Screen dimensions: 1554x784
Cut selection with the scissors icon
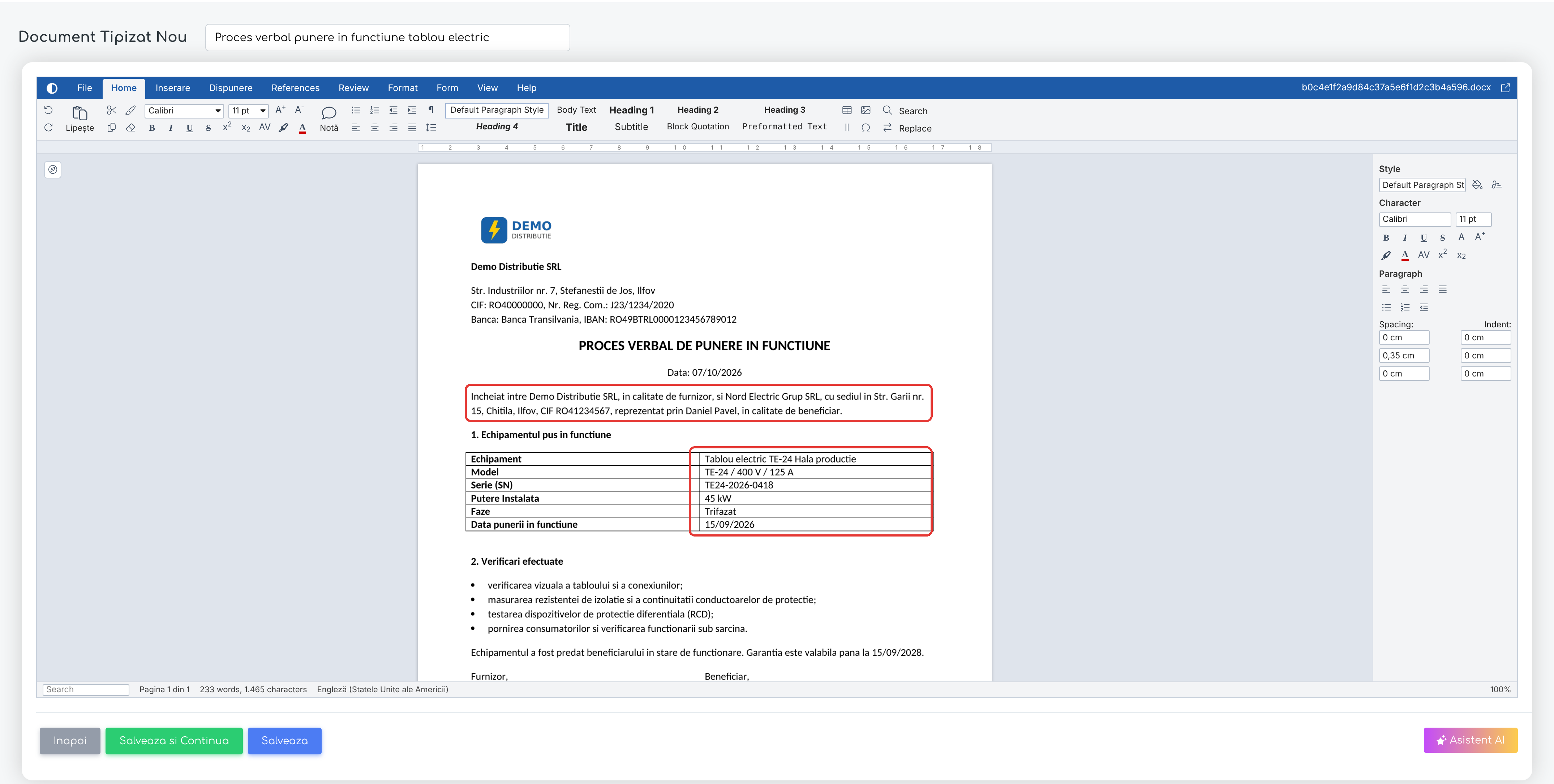pyautogui.click(x=112, y=110)
